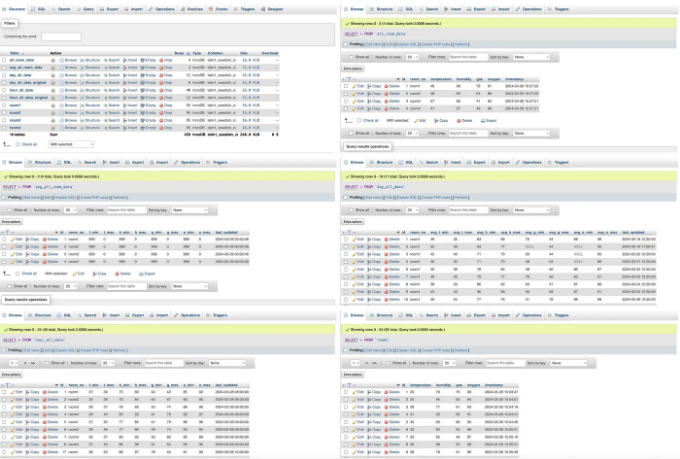Click Refresh link in avg_all_room_data panel
The image size is (680, 459).
[x=119, y=197]
